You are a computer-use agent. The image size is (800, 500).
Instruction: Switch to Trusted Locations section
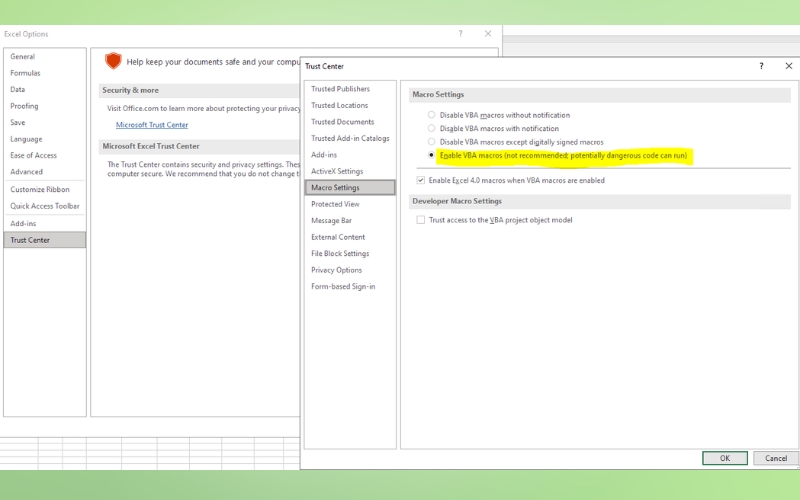point(339,105)
